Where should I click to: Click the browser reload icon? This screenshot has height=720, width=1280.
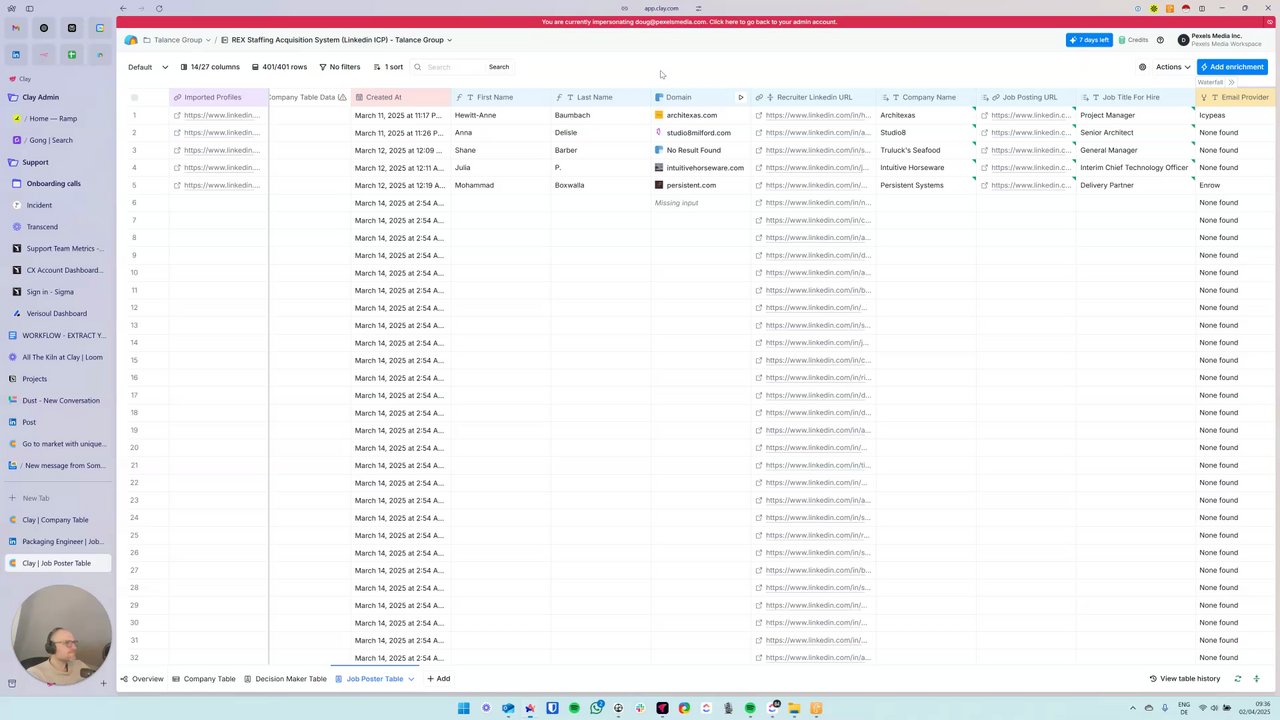[x=159, y=8]
